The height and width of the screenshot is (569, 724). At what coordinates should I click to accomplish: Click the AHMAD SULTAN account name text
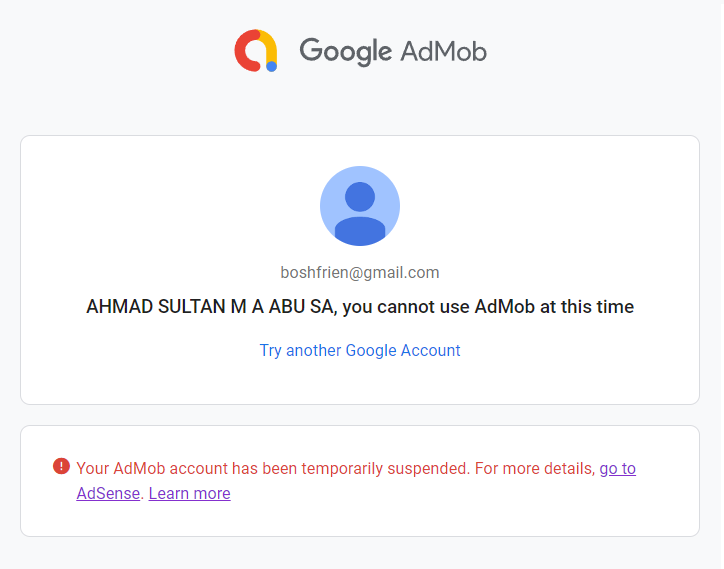[210, 307]
